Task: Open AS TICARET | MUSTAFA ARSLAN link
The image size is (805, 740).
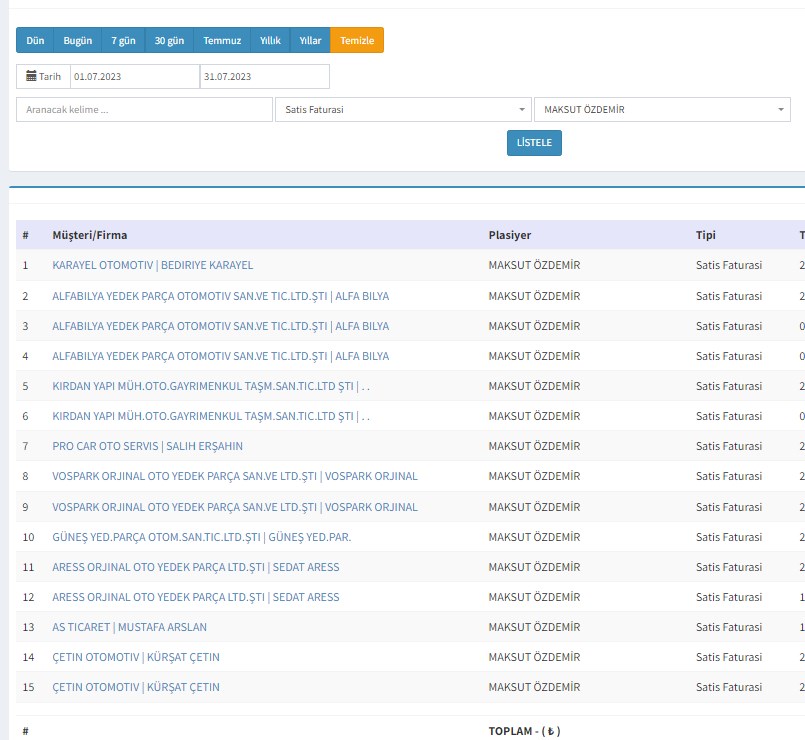Action: pos(129,627)
